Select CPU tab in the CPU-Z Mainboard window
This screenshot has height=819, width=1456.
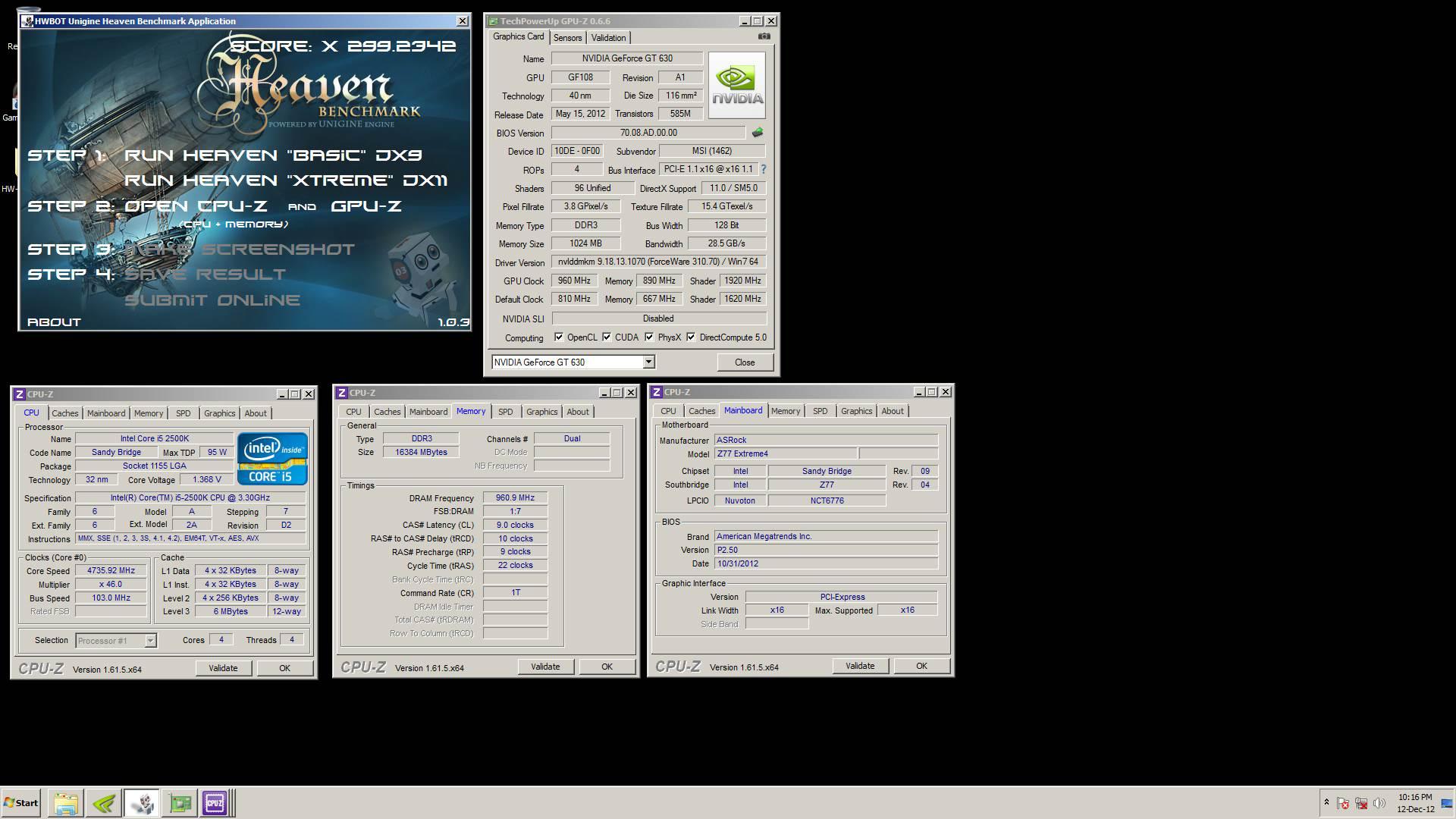pos(668,411)
